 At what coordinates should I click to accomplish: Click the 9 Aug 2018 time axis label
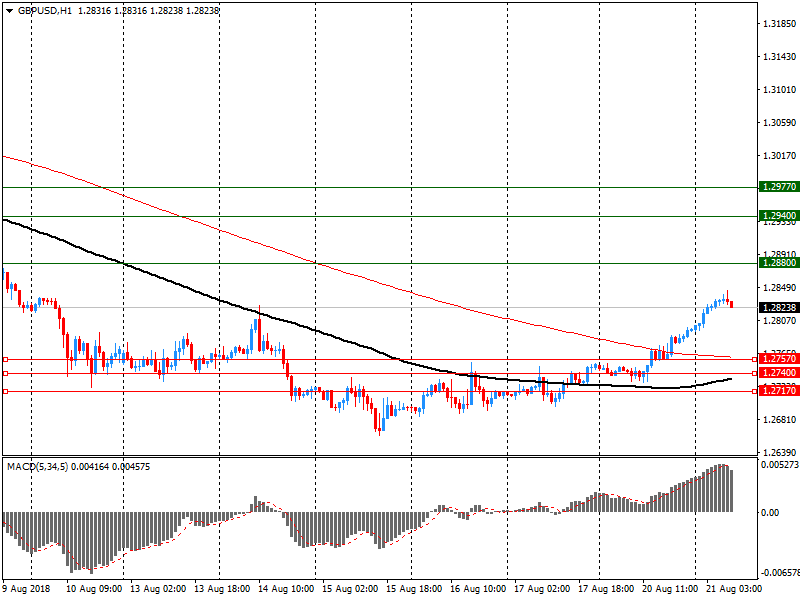(27, 589)
